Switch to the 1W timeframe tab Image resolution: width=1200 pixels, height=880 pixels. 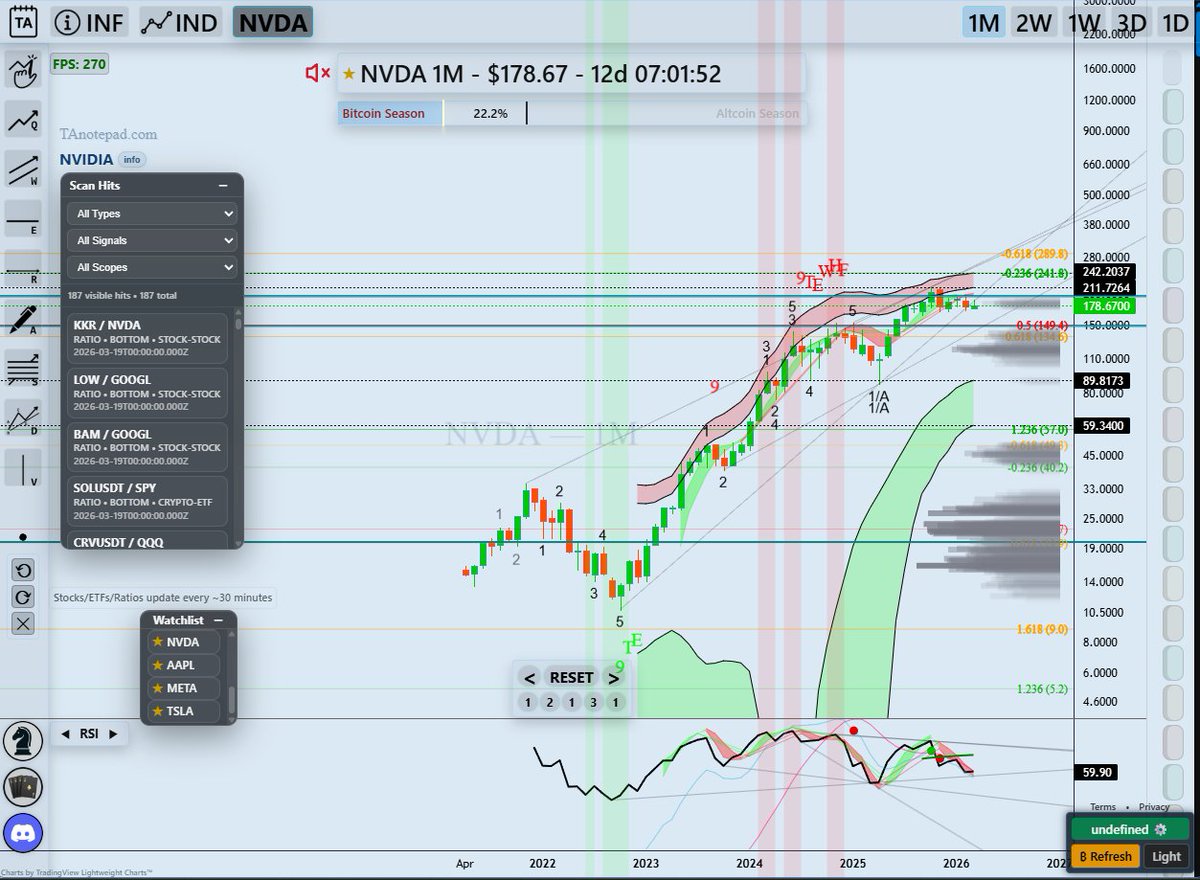[x=1084, y=22]
